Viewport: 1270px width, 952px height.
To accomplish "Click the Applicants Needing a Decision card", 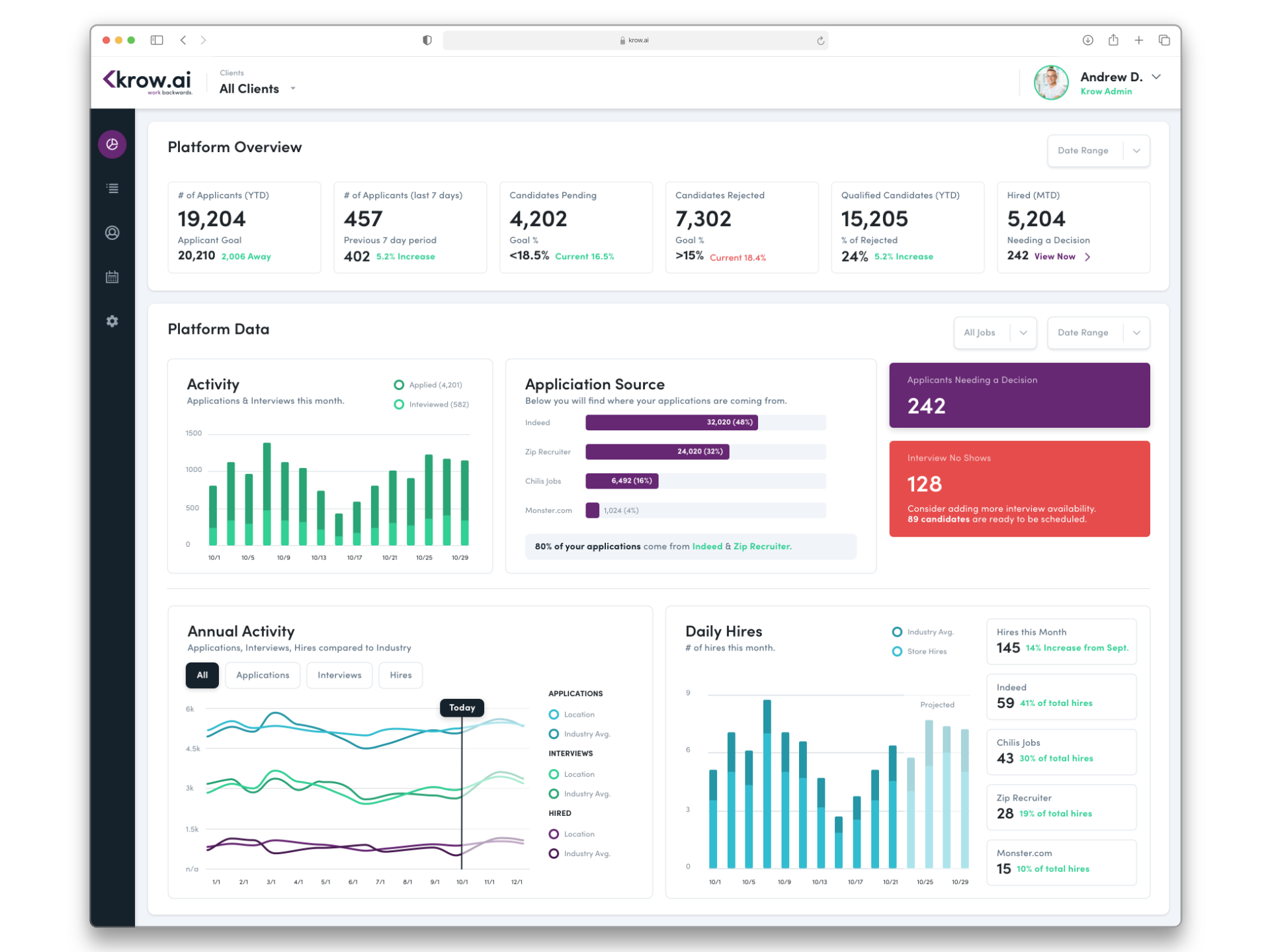I will point(1019,395).
